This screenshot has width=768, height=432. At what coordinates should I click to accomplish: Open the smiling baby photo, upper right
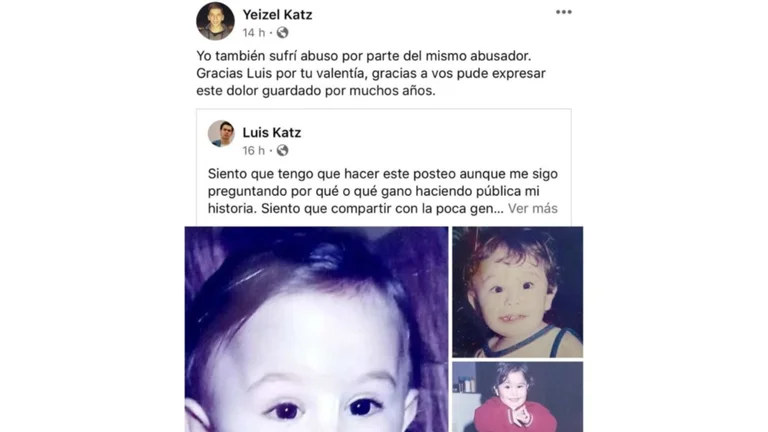517,292
